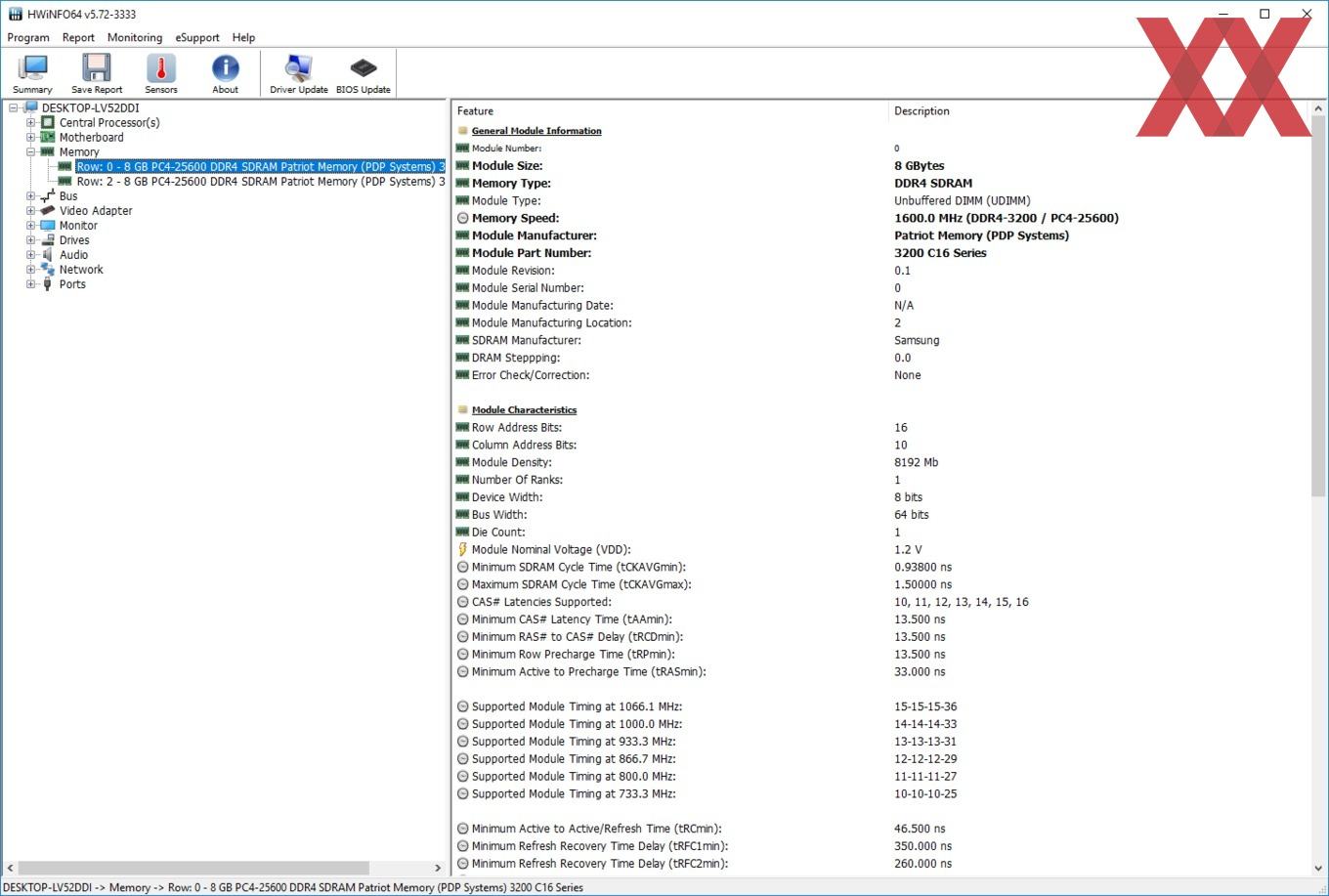Expand the Bus node
This screenshot has width=1329, height=896.
pos(30,195)
